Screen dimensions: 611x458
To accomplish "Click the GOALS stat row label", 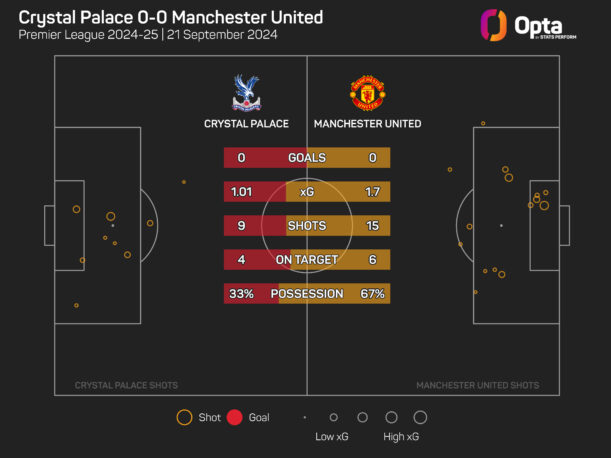I will [306, 158].
